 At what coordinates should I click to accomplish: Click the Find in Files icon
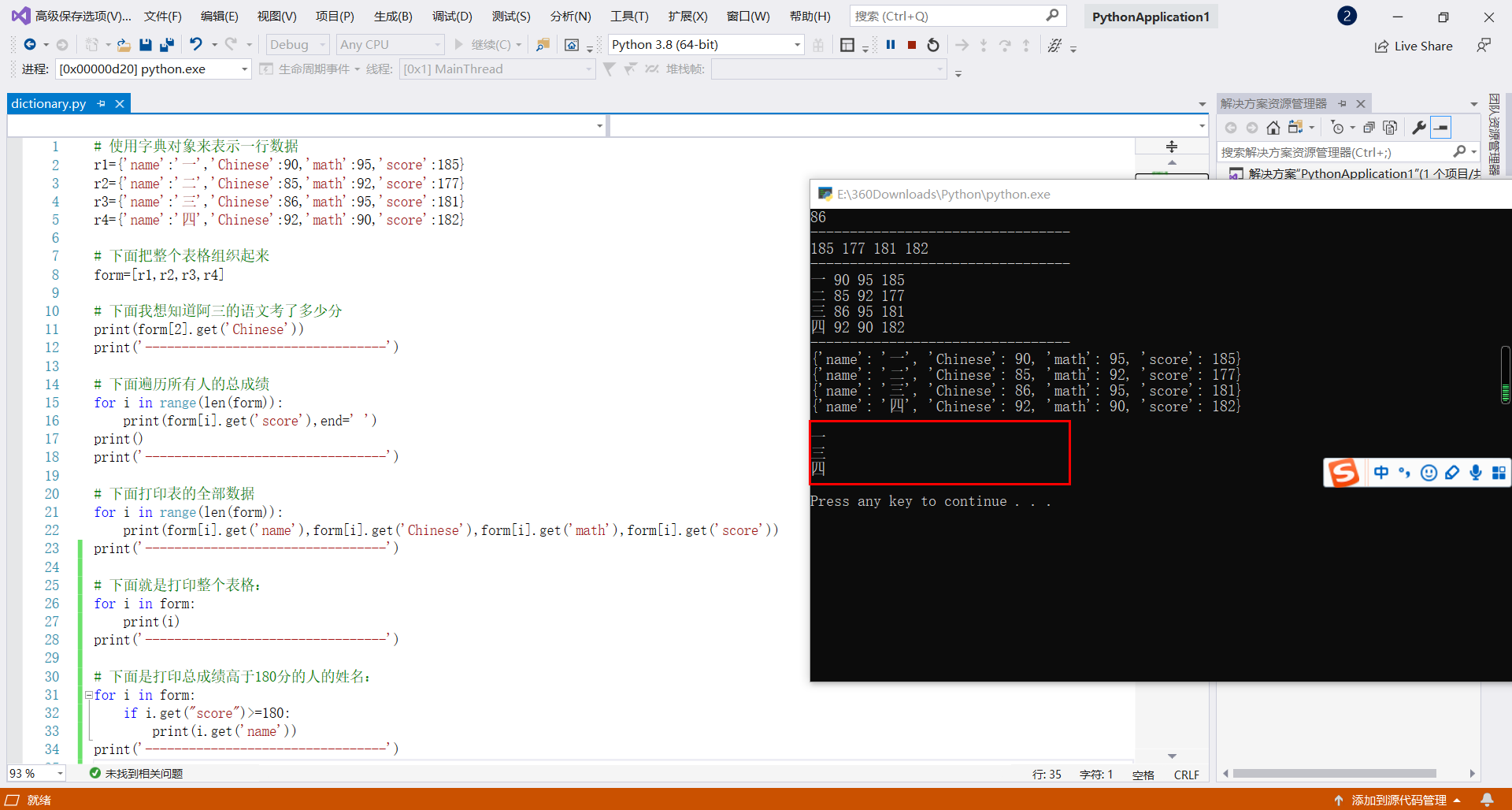point(543,45)
